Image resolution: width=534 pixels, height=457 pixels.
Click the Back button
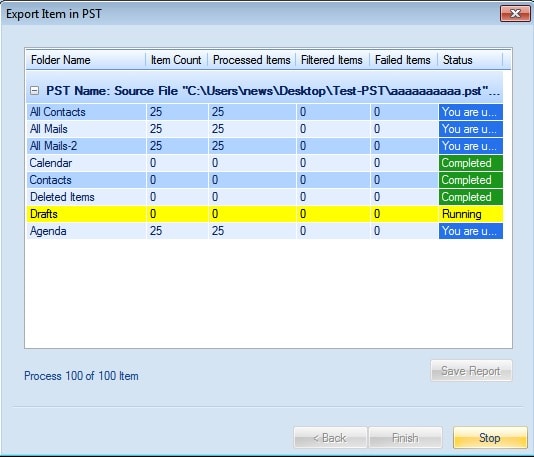(330, 438)
